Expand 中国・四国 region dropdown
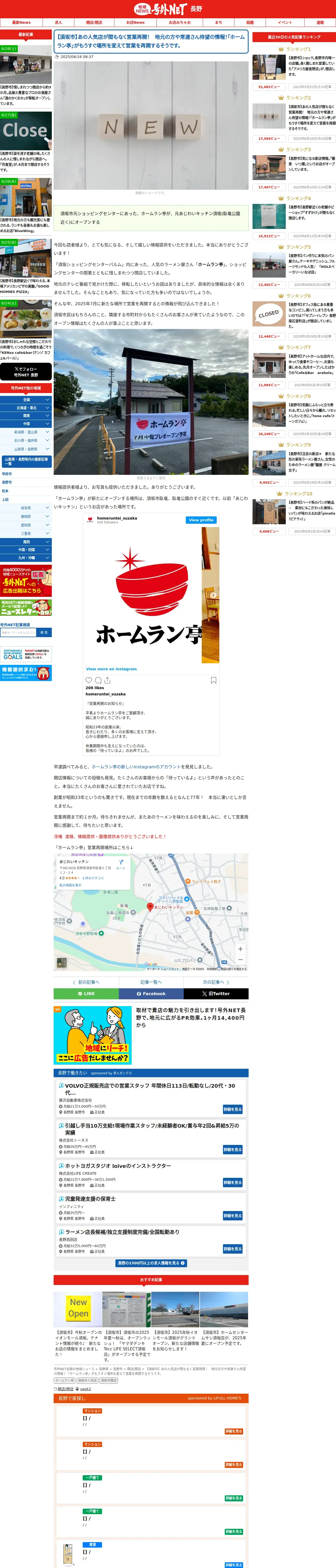Image resolution: width=336 pixels, height=1568 pixels. click(26, 550)
